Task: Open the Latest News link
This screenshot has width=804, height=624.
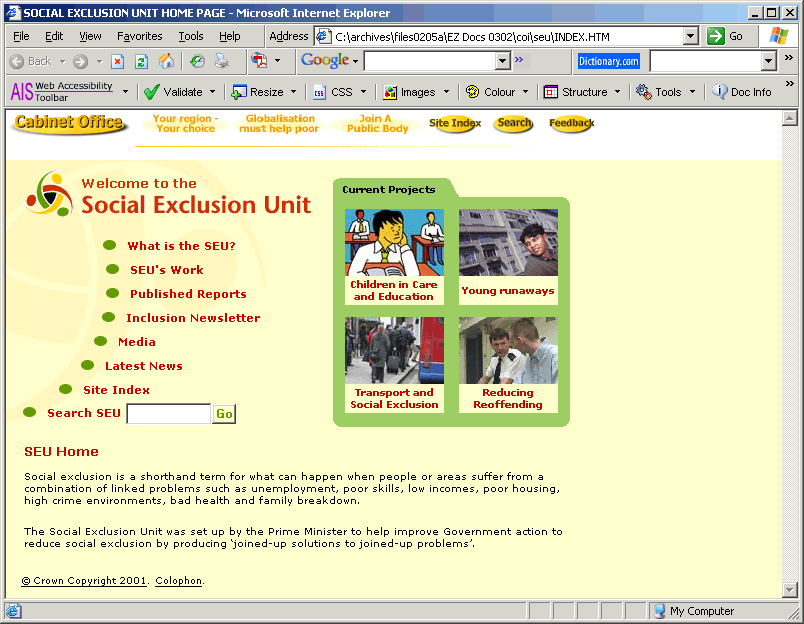Action: [144, 366]
